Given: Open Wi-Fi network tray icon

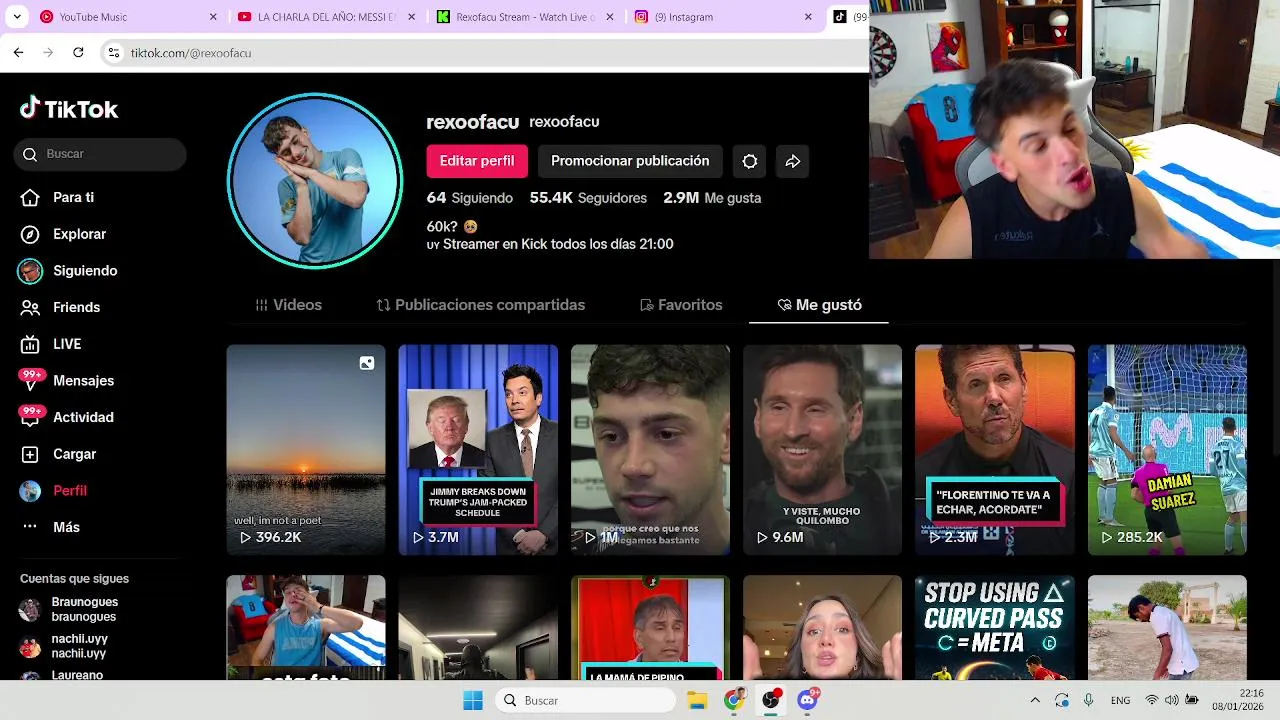Looking at the screenshot, I should click(1152, 700).
